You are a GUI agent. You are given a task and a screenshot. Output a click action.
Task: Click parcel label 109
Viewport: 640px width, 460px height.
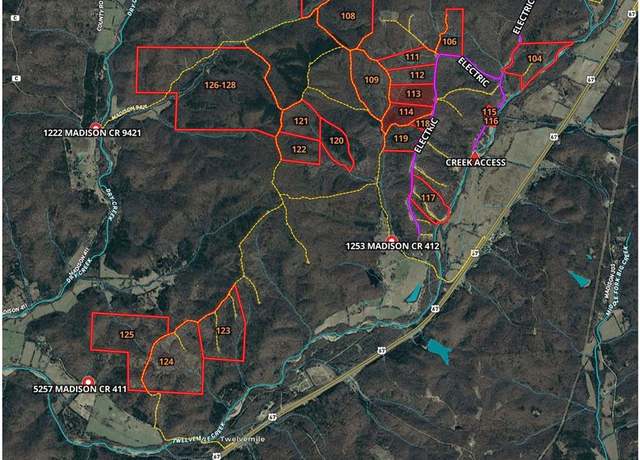(371, 80)
